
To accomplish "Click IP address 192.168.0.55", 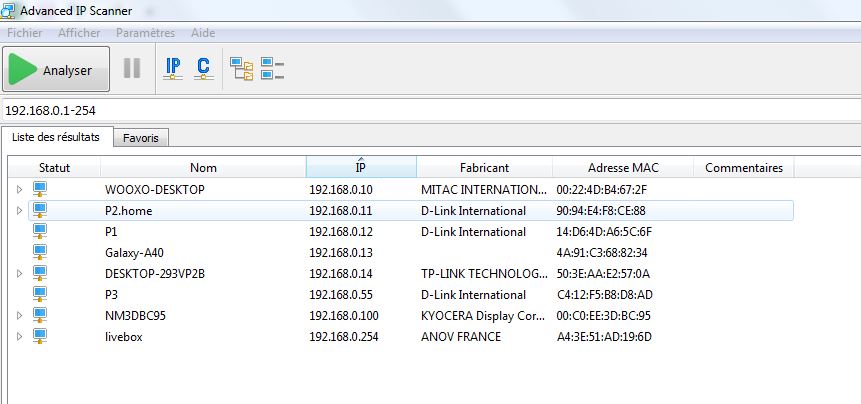I will [341, 295].
